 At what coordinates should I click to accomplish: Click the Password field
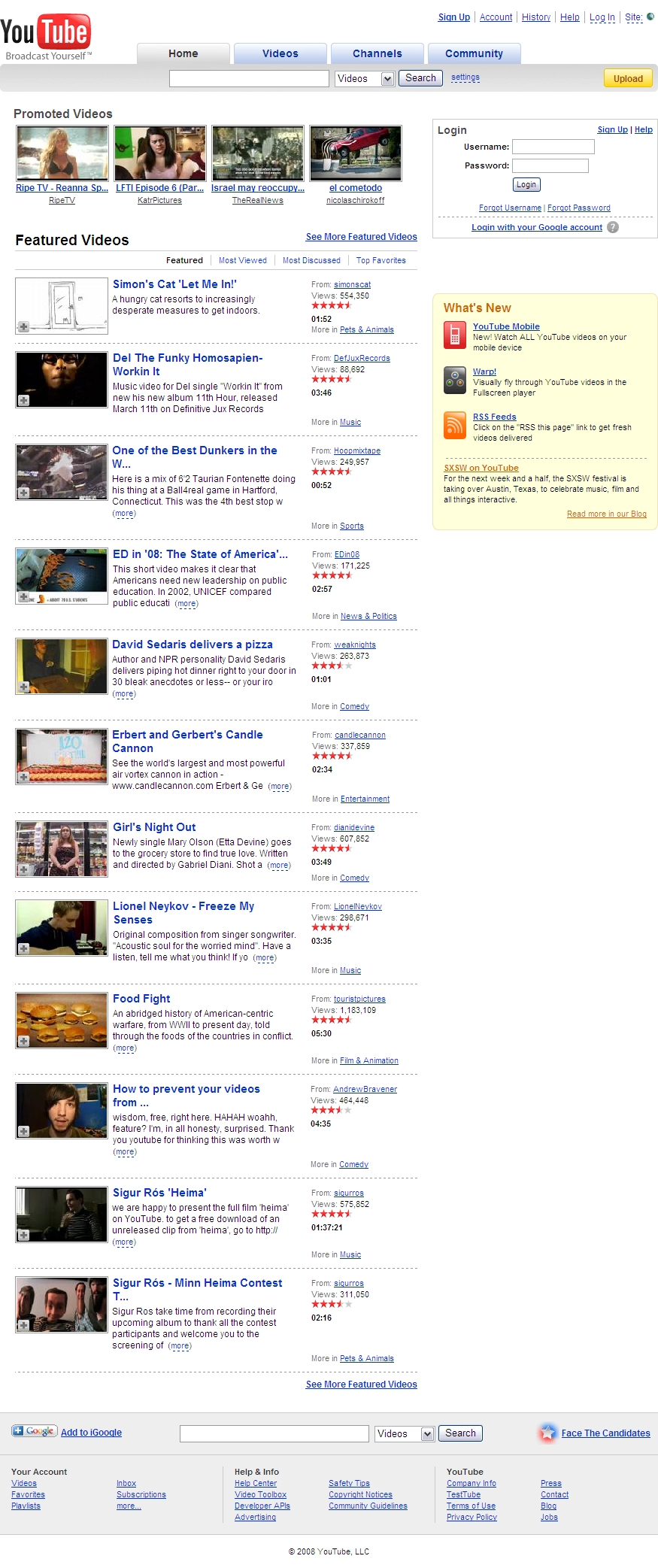[x=550, y=165]
